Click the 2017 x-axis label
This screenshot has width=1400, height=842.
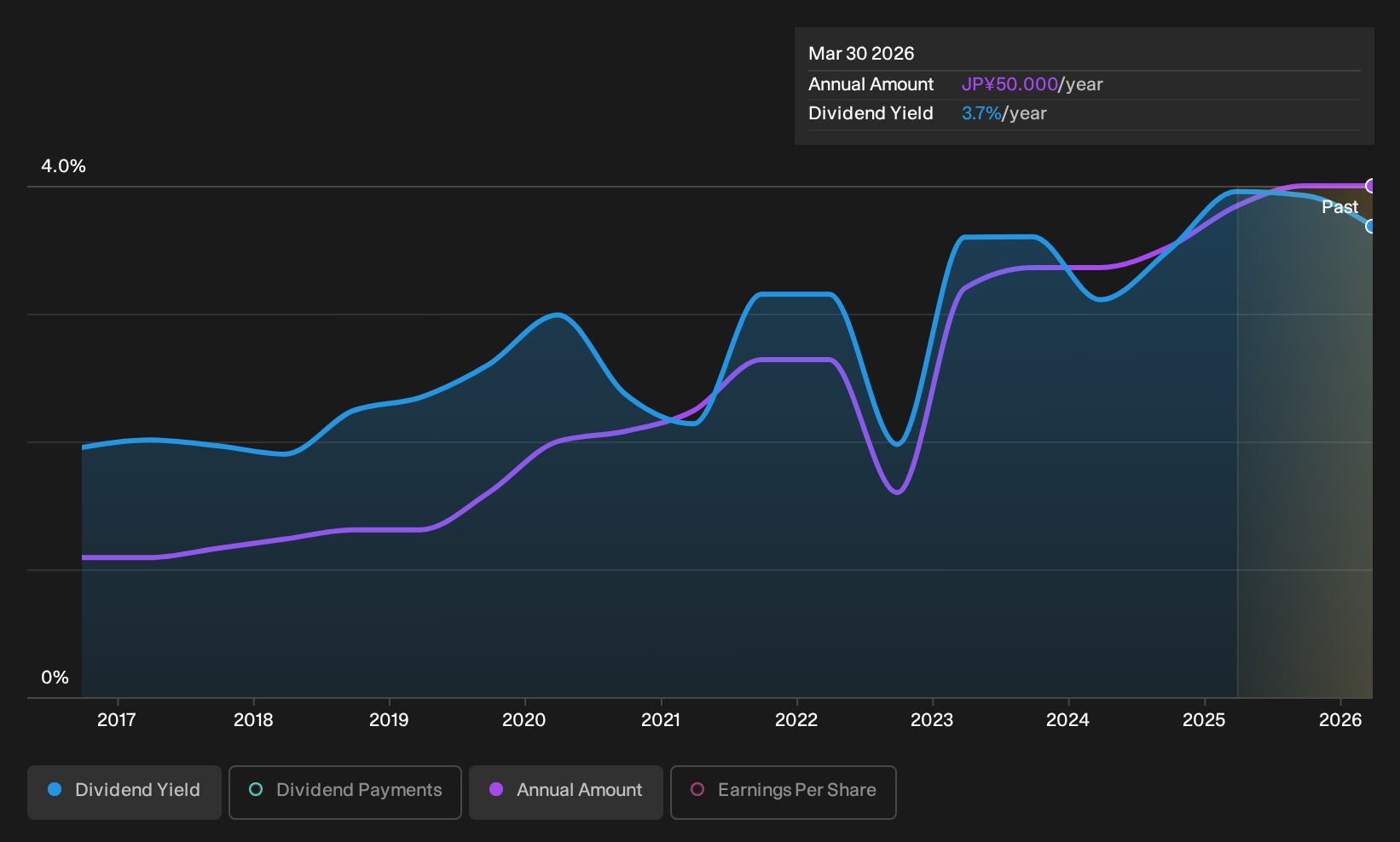[117, 720]
